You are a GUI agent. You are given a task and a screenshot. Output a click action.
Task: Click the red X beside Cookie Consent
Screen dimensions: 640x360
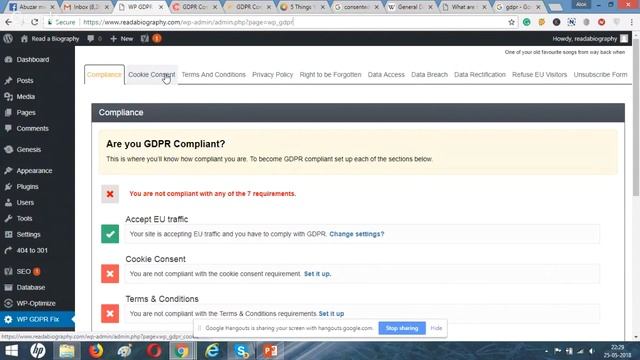(110, 274)
